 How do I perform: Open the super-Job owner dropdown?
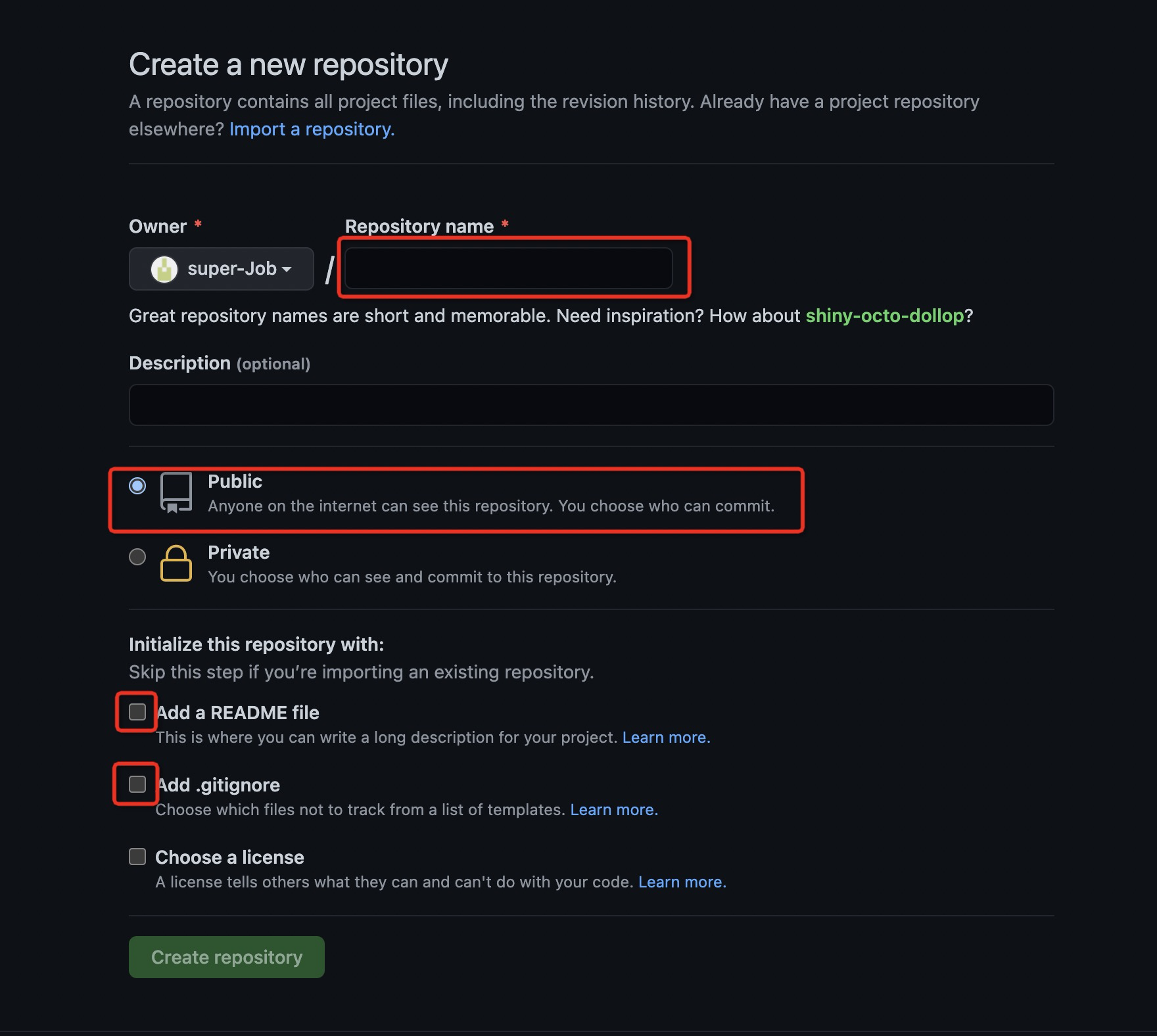click(x=222, y=269)
